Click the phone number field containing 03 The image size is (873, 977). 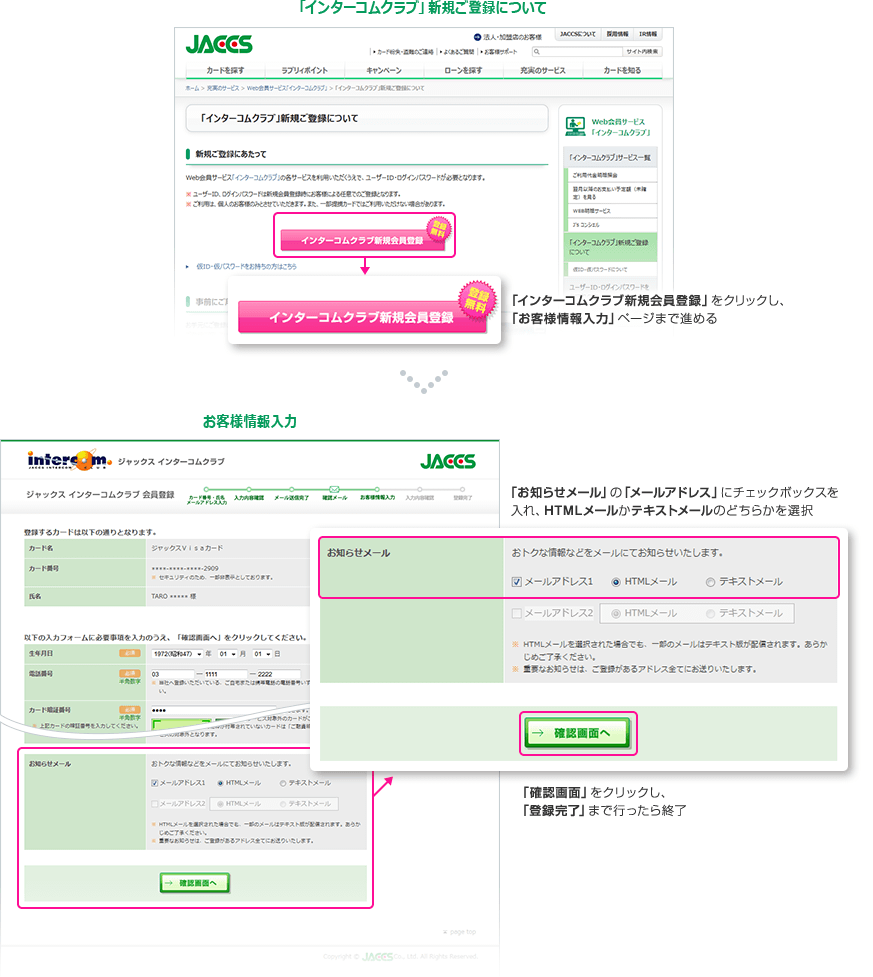[x=172, y=674]
